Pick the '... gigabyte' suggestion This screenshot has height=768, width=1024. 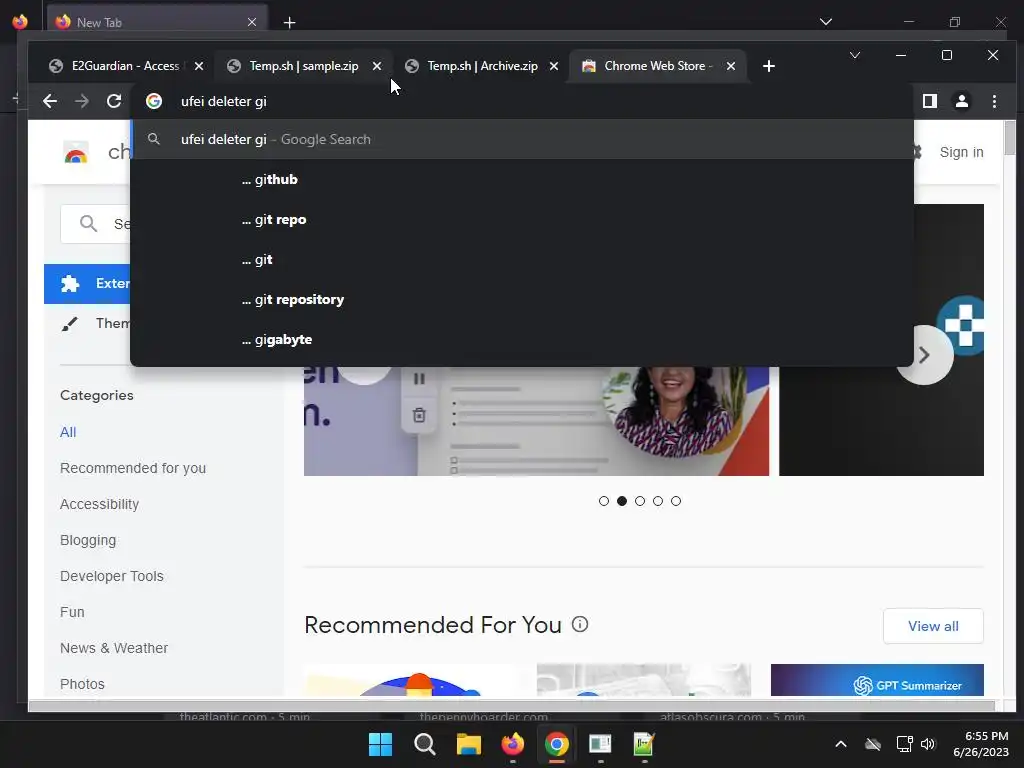click(522, 340)
